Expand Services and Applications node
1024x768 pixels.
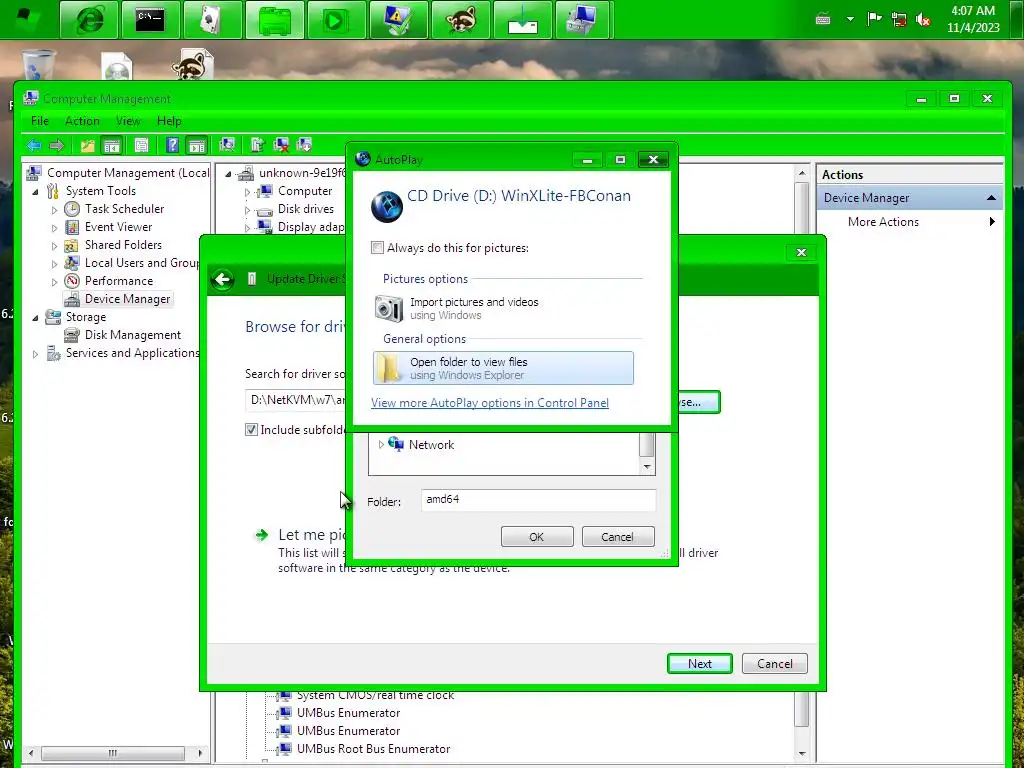(35, 354)
